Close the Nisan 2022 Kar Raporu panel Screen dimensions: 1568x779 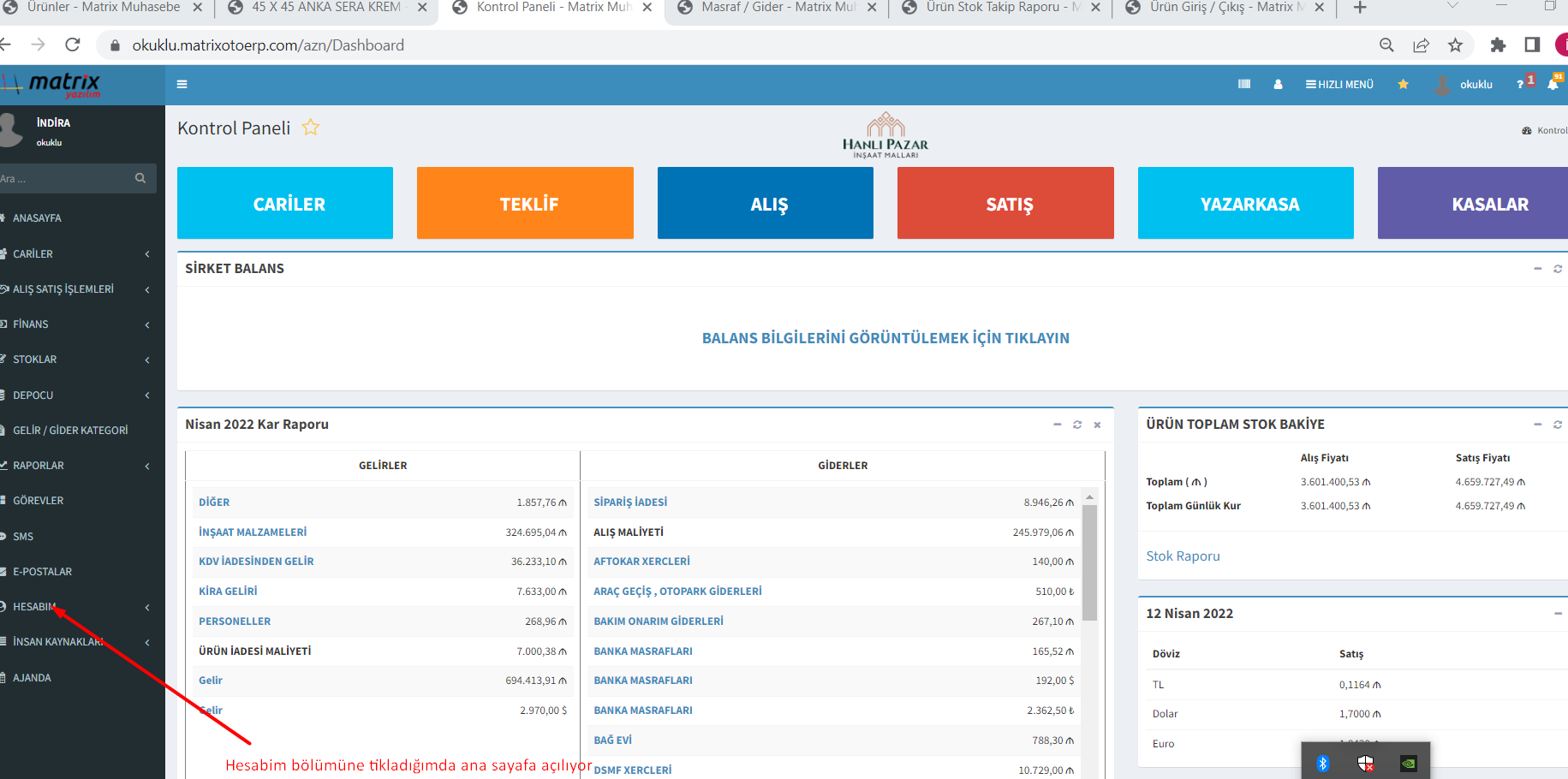[1097, 425]
